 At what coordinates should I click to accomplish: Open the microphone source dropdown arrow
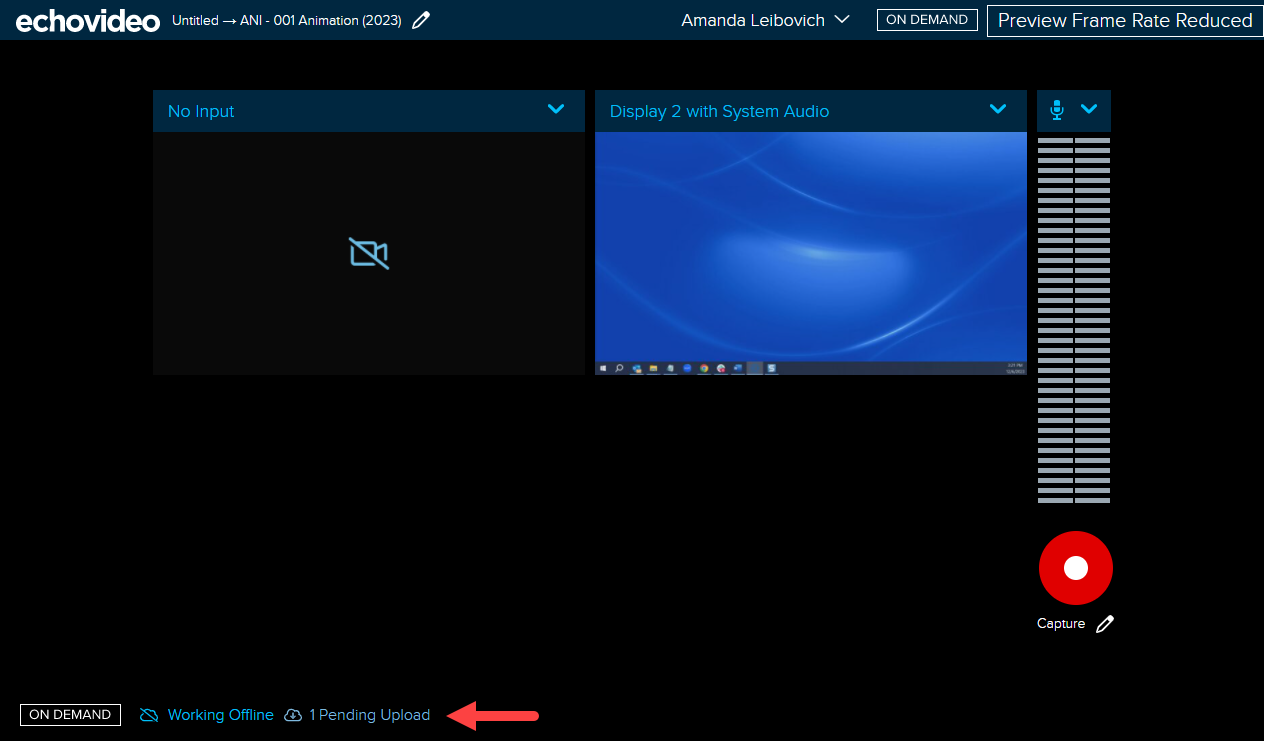1089,110
